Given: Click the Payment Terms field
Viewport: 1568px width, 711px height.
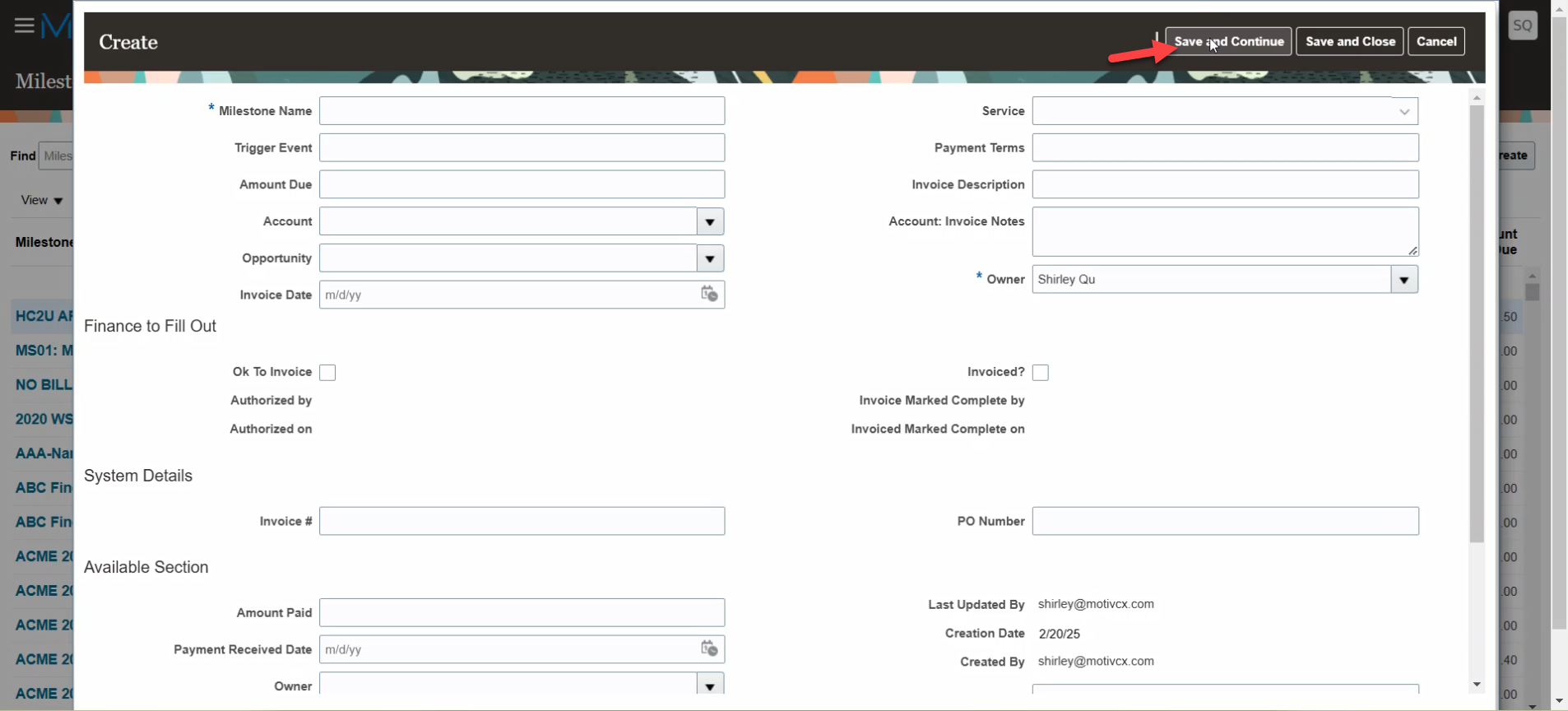Looking at the screenshot, I should coord(1225,148).
